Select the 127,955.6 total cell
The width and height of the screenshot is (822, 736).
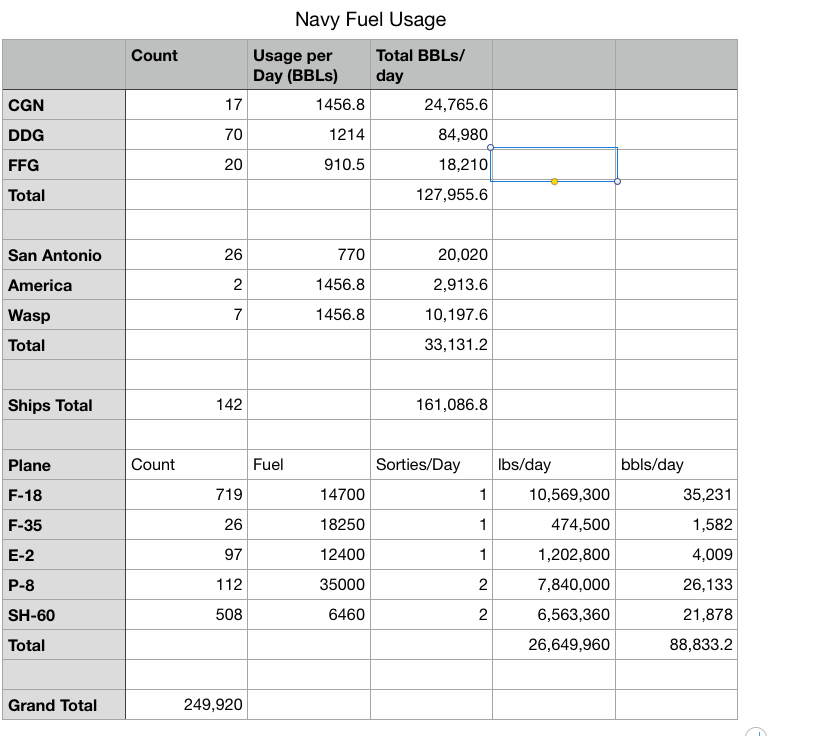click(x=431, y=195)
